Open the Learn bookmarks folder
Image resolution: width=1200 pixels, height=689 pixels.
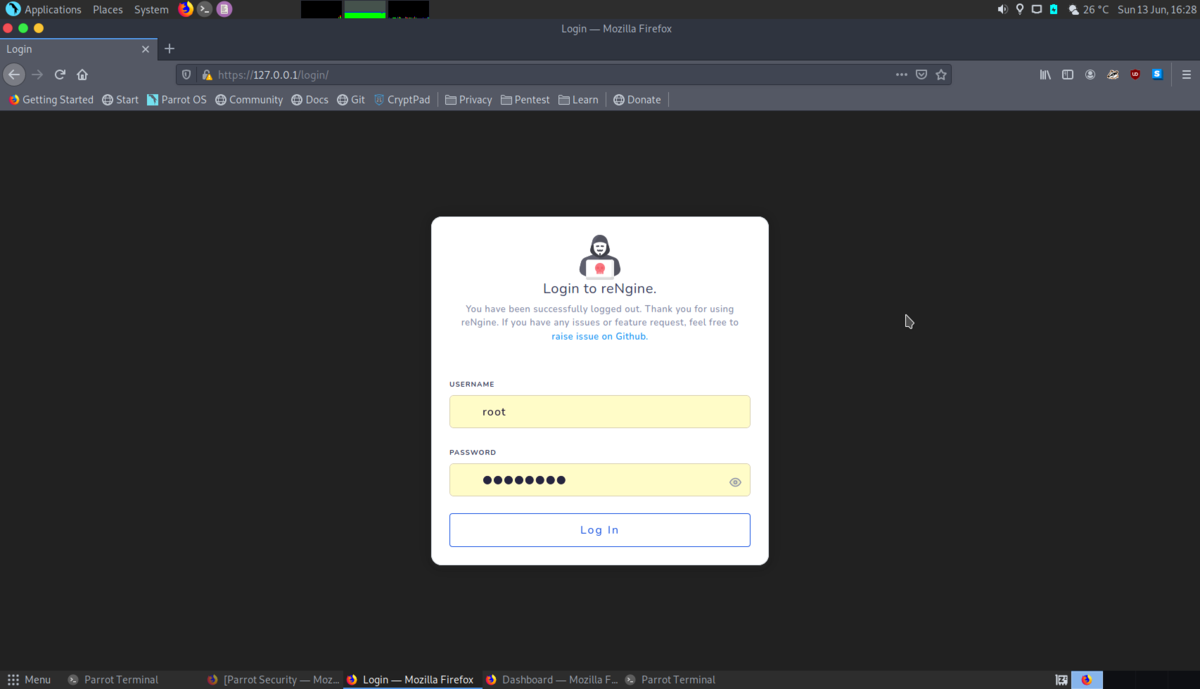(x=578, y=100)
